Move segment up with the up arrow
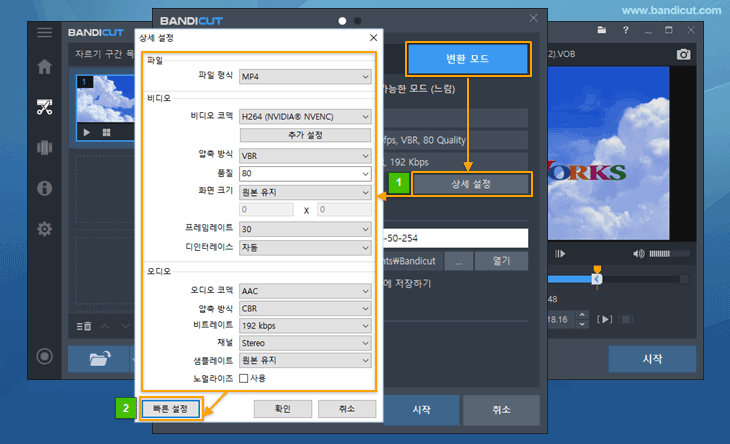Screen dimensions: 730x444 tap(105, 326)
